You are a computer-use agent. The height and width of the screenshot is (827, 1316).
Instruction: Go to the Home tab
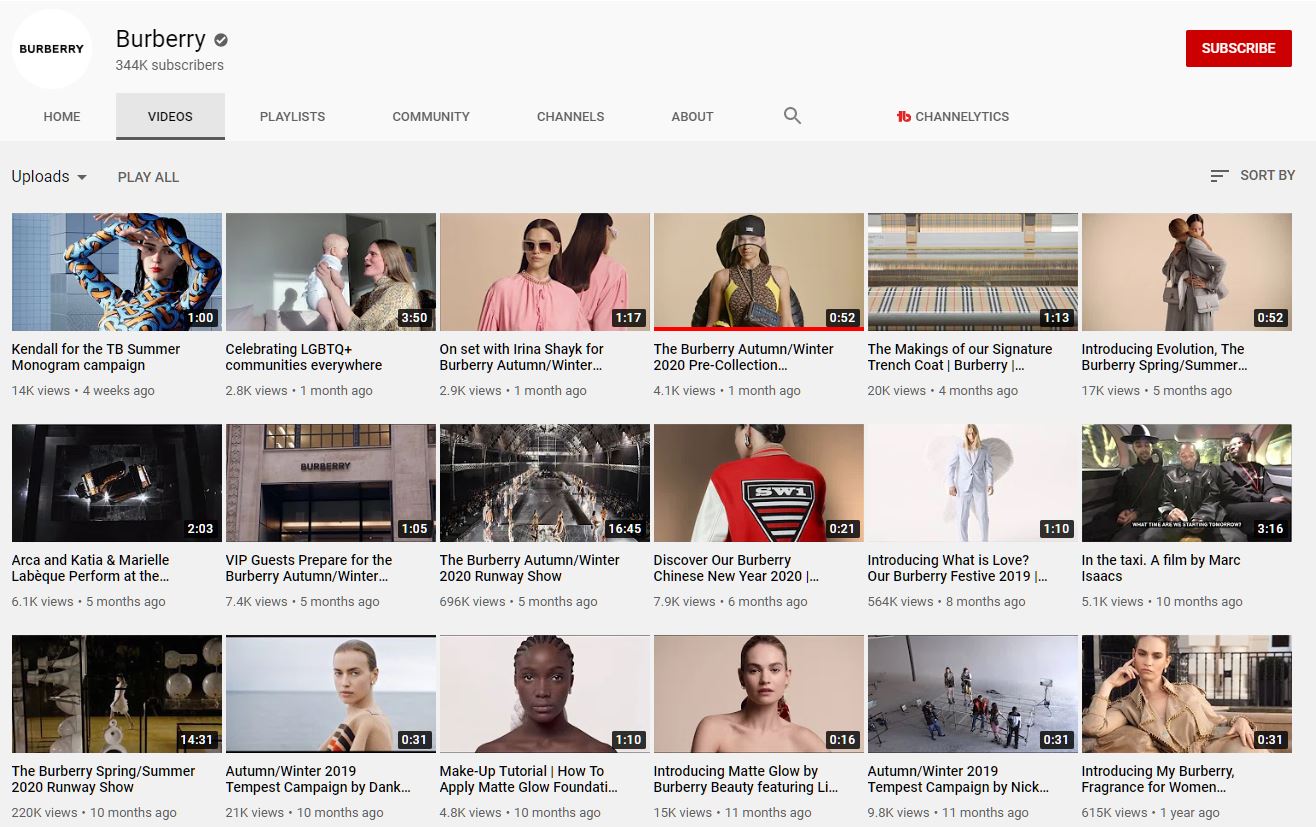click(62, 117)
